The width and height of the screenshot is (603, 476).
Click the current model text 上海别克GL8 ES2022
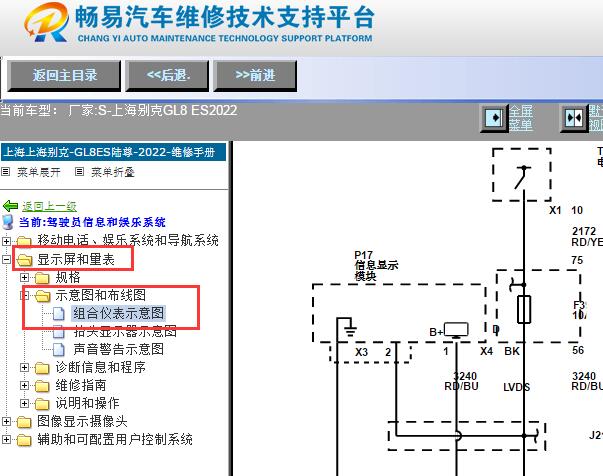click(174, 111)
